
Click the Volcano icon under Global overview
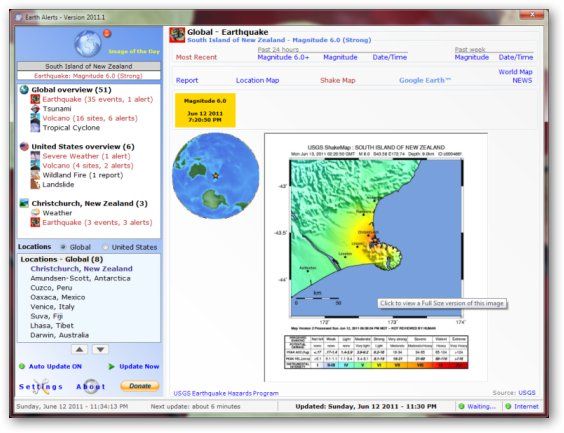[x=35, y=118]
